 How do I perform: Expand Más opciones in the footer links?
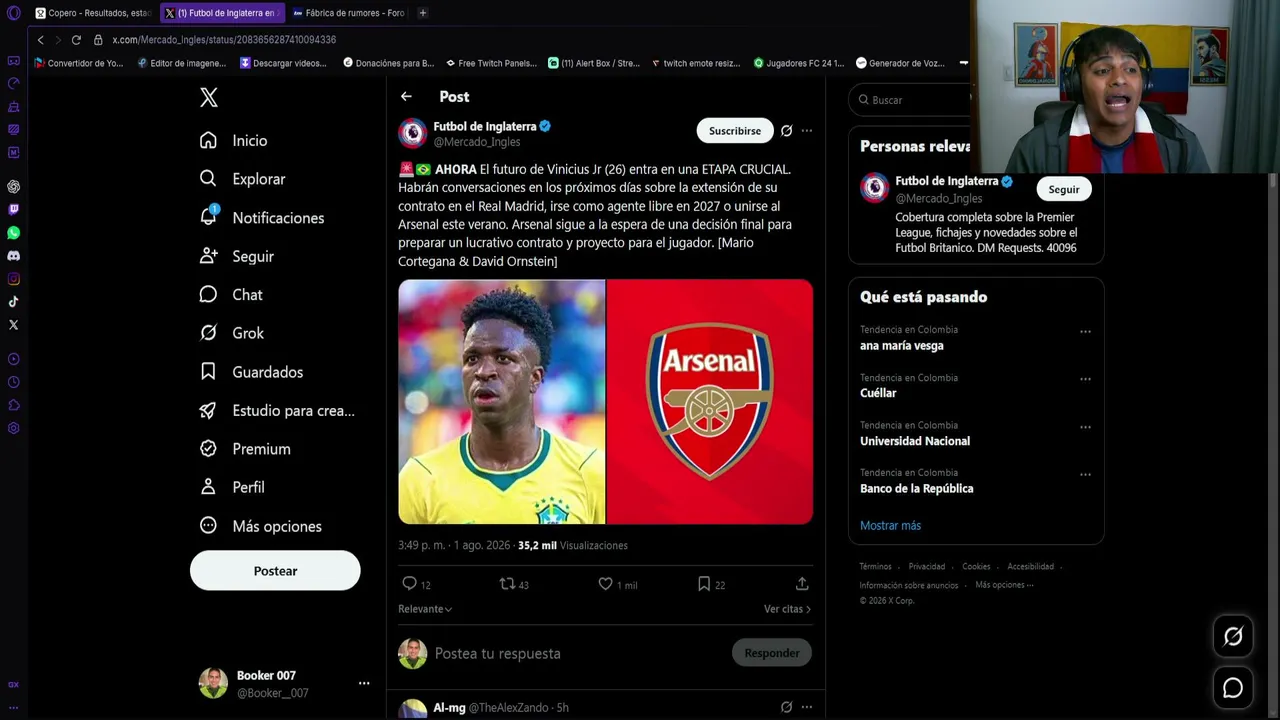pyautogui.click(x=1004, y=585)
